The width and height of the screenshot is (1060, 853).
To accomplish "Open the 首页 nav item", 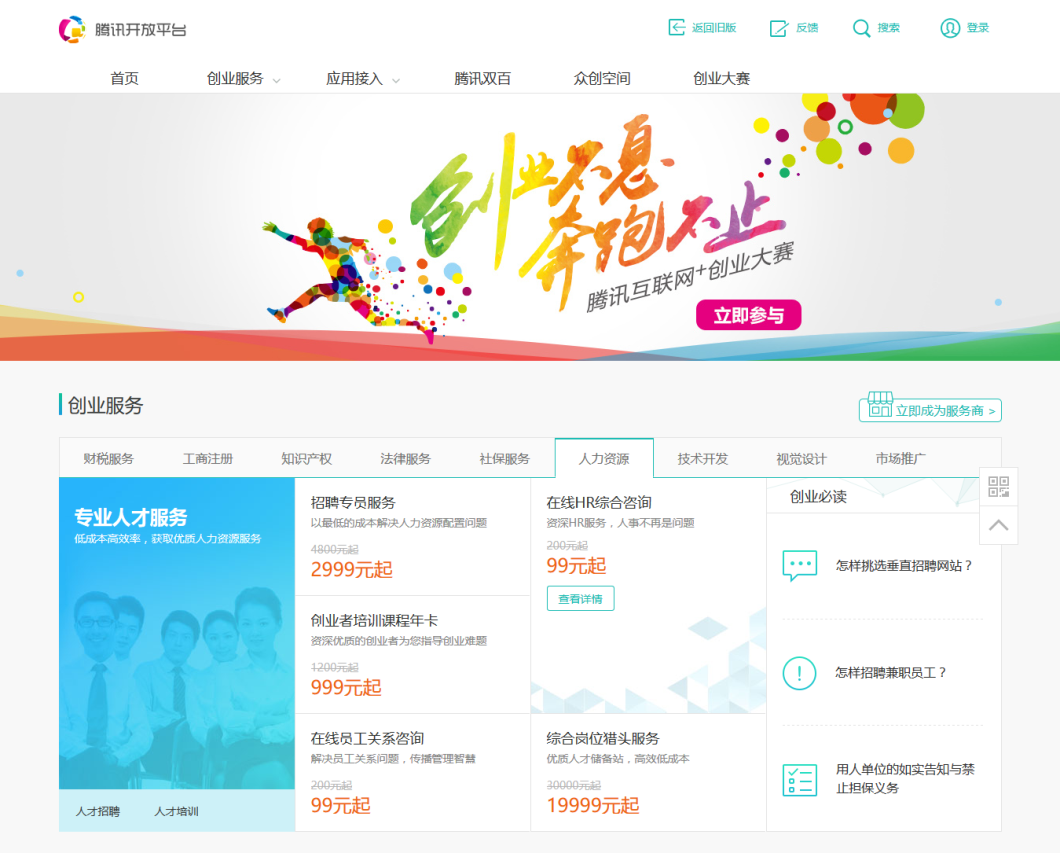I will click(x=124, y=79).
